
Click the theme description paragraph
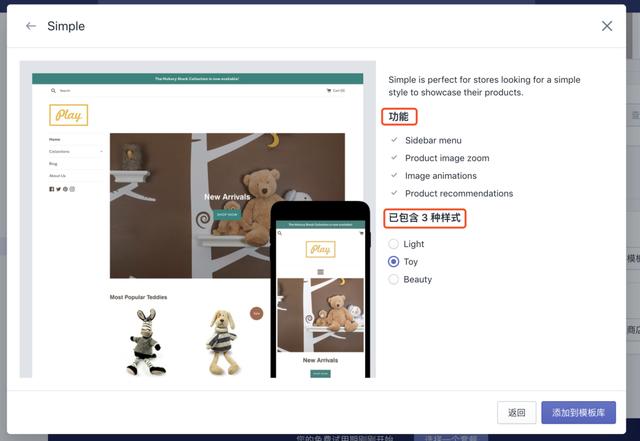click(484, 86)
